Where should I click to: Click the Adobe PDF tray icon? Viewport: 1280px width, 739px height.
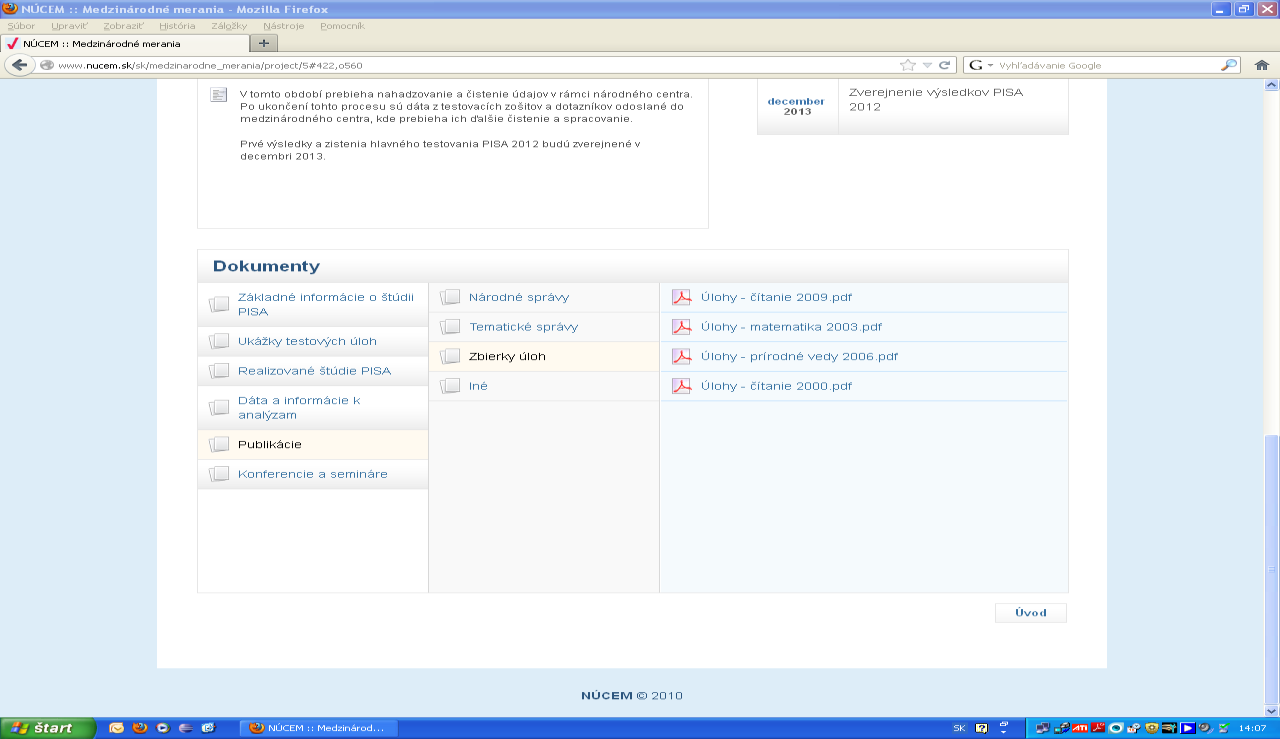pyautogui.click(x=1097, y=728)
